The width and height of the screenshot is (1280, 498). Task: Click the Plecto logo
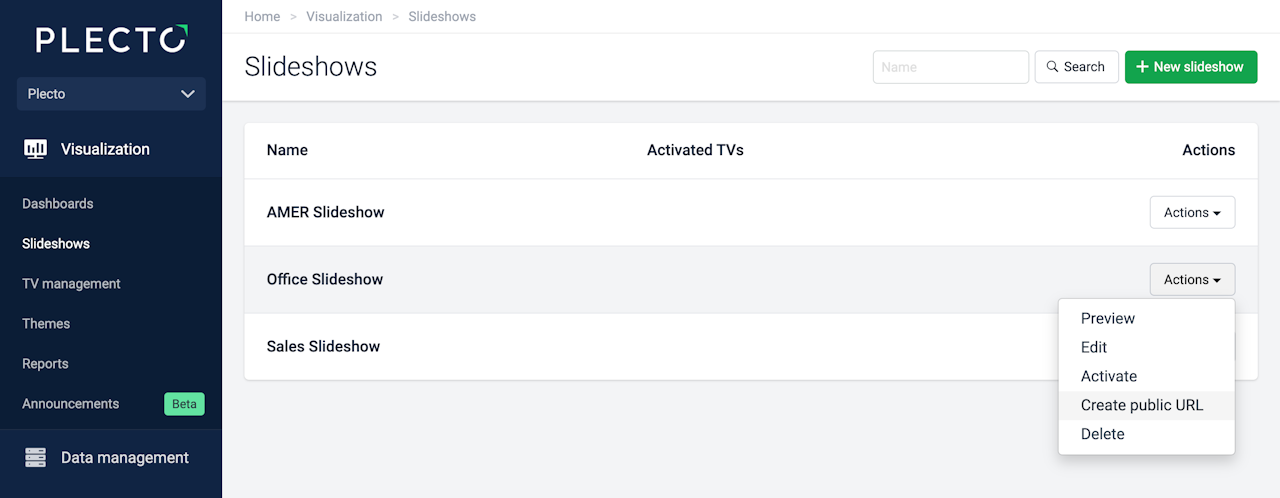click(x=111, y=39)
